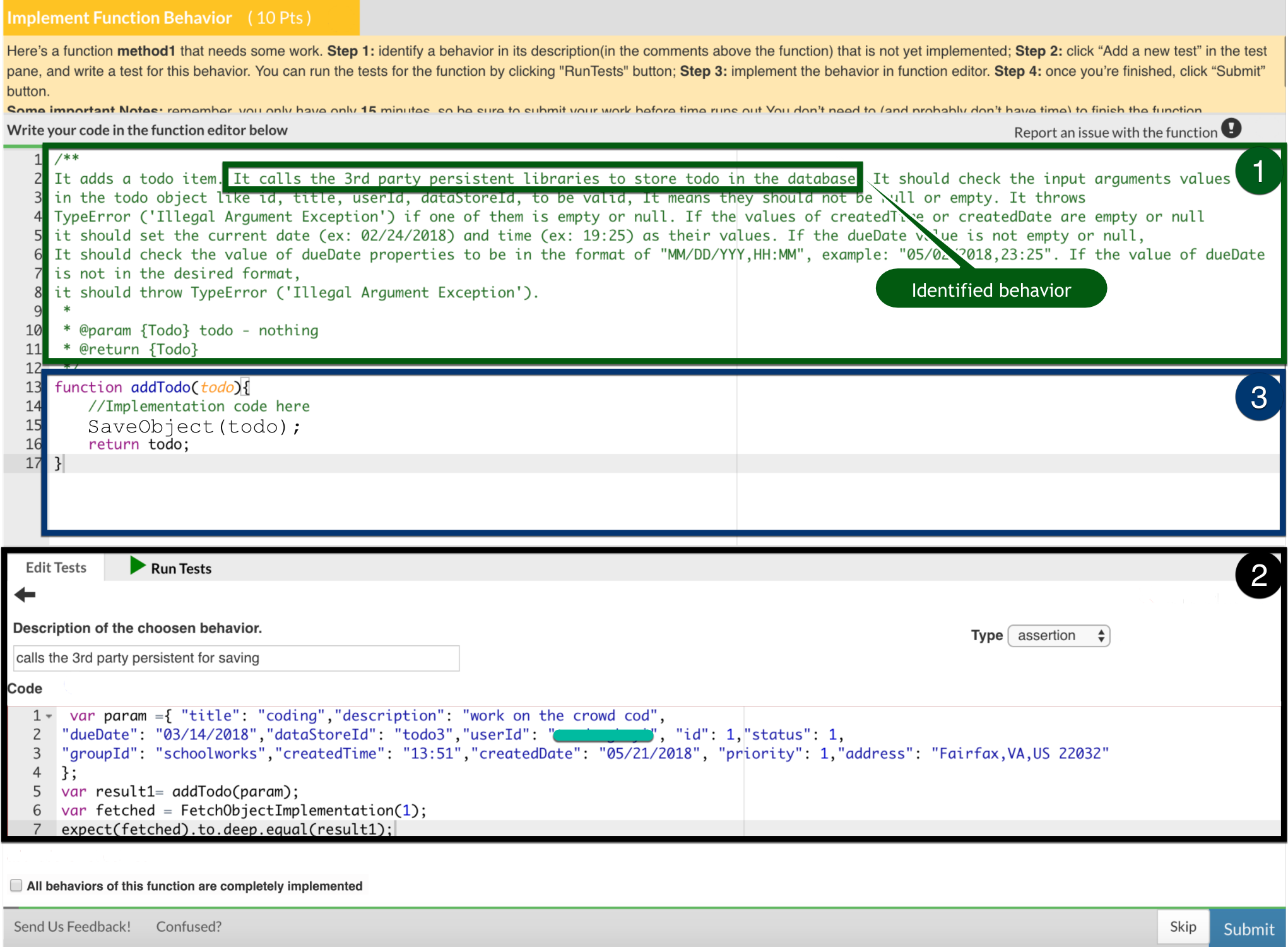
Task: Click the 'var result1= addTodo(param);' test line
Action: point(180,792)
